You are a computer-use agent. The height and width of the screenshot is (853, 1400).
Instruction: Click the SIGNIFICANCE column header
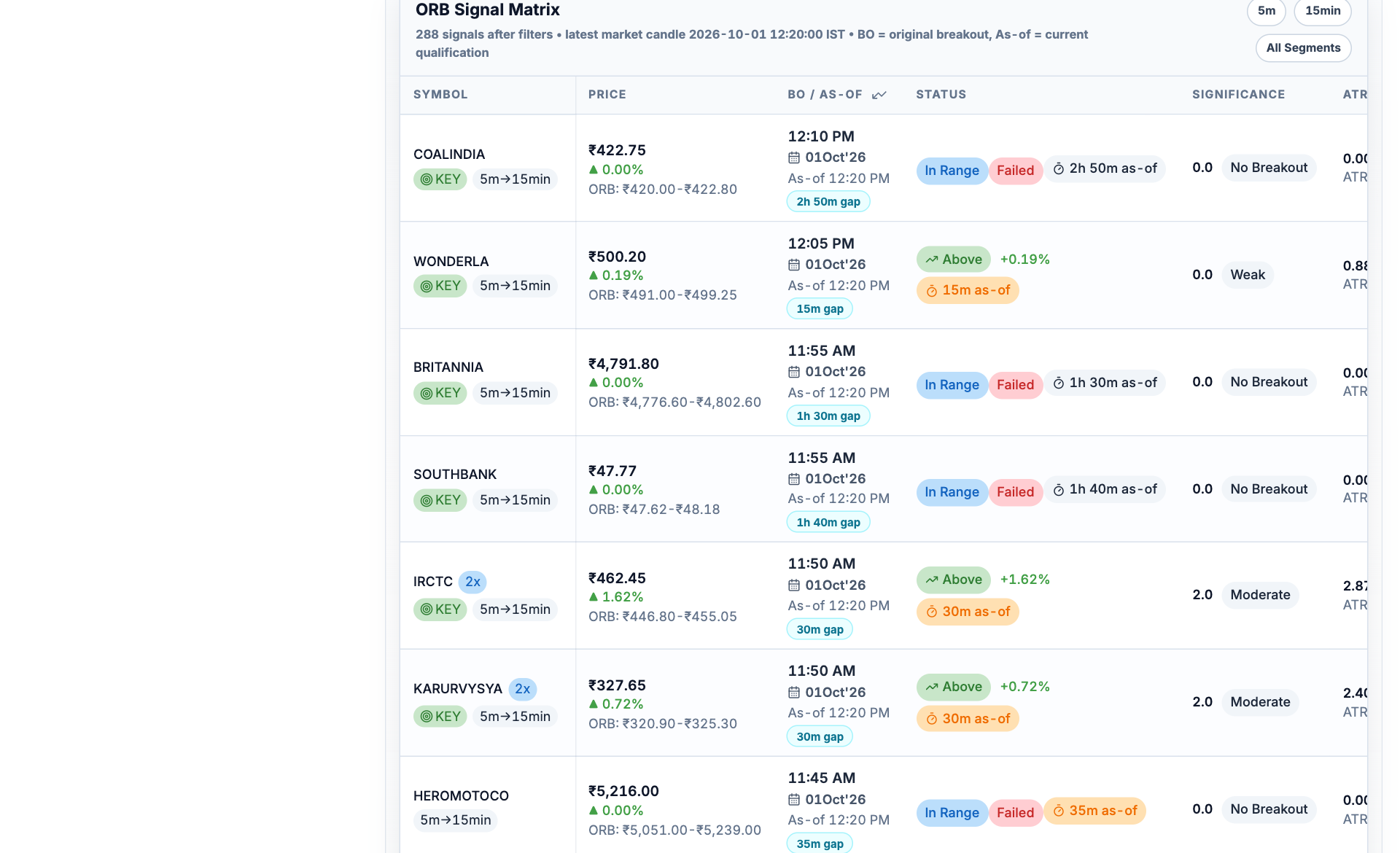tap(1238, 95)
